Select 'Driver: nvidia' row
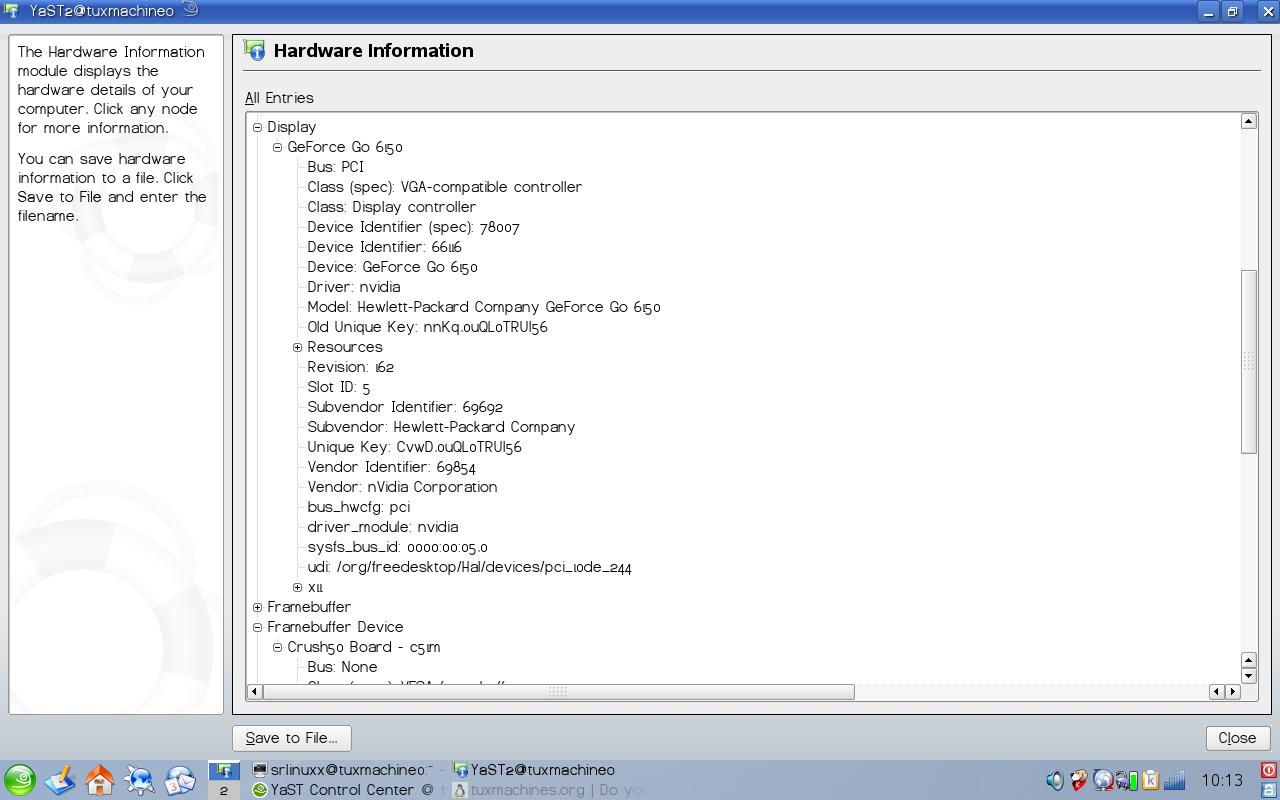 [353, 287]
